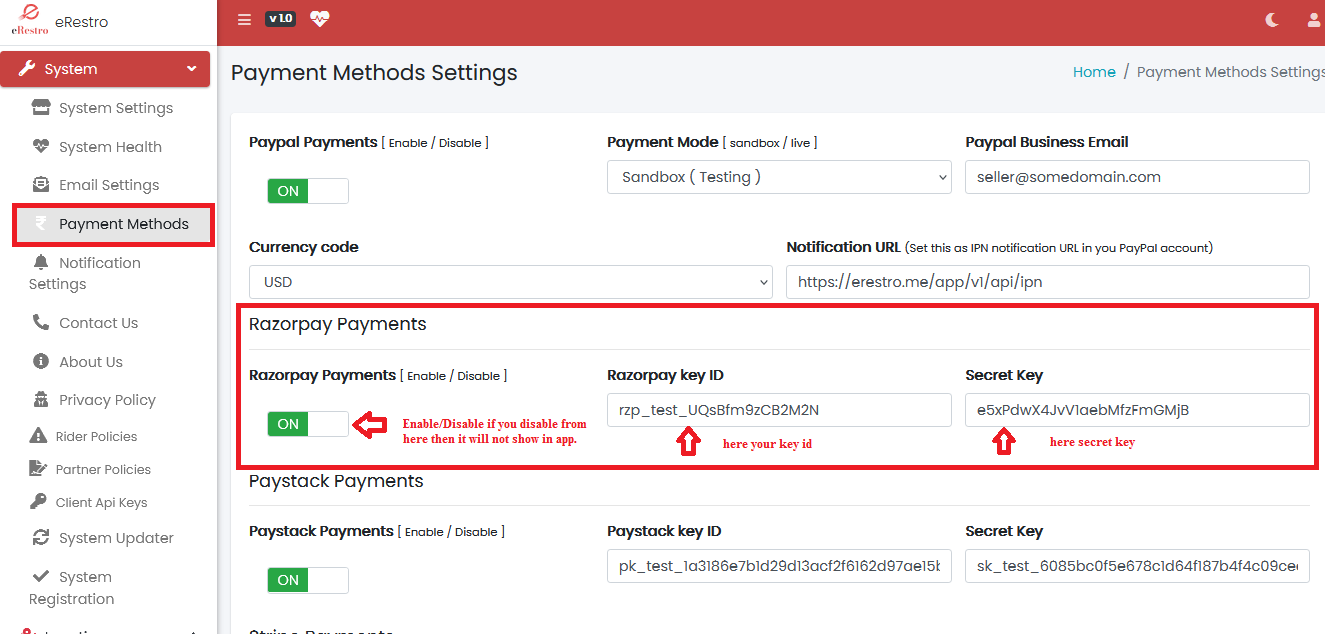Click the Home breadcrumb link
This screenshot has width=1325, height=634.
1094,72
